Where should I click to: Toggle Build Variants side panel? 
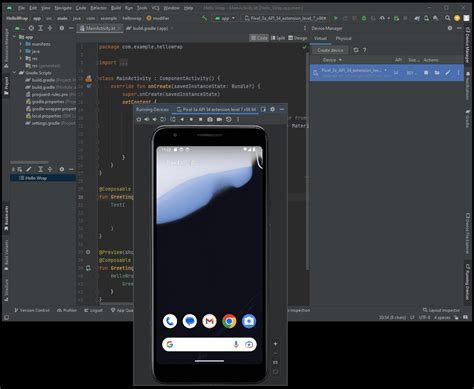pyautogui.click(x=6, y=255)
